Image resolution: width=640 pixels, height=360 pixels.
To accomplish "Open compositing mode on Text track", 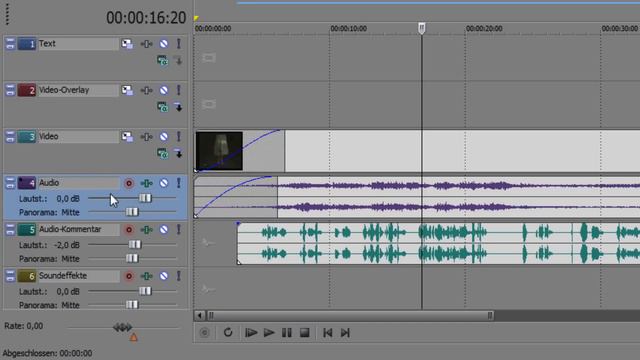I will (x=162, y=61).
